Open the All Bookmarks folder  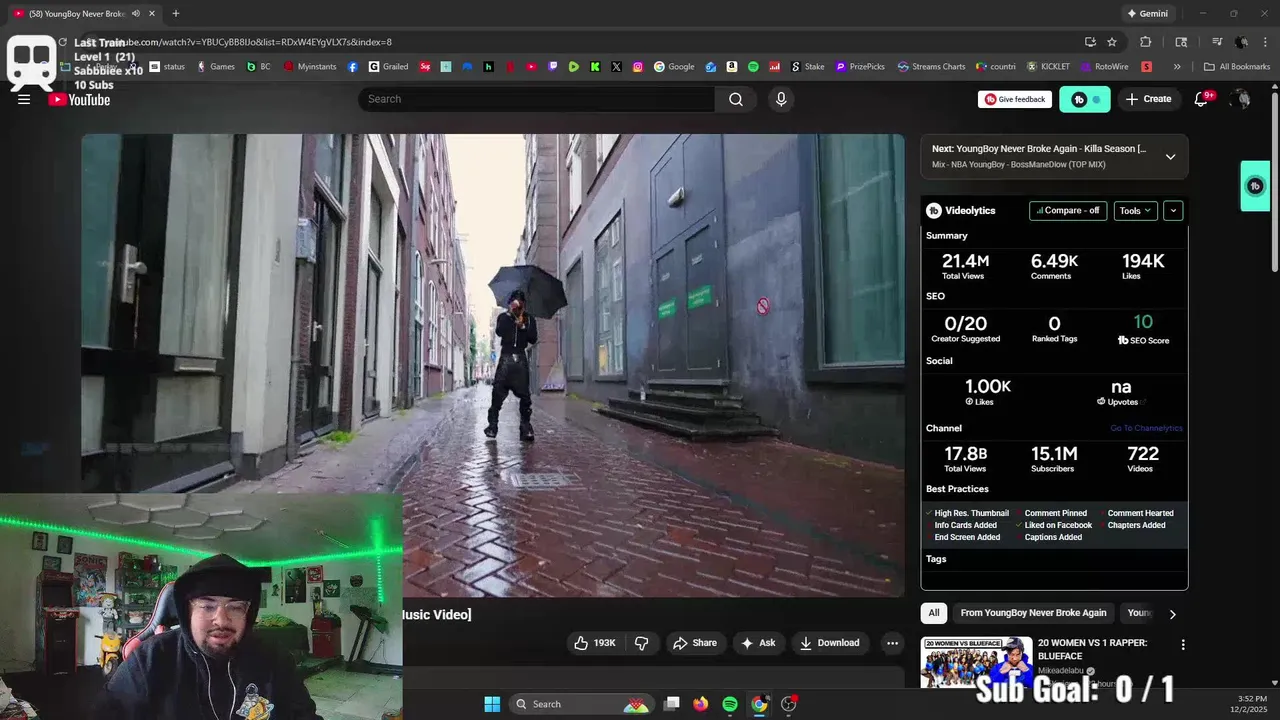point(1237,67)
